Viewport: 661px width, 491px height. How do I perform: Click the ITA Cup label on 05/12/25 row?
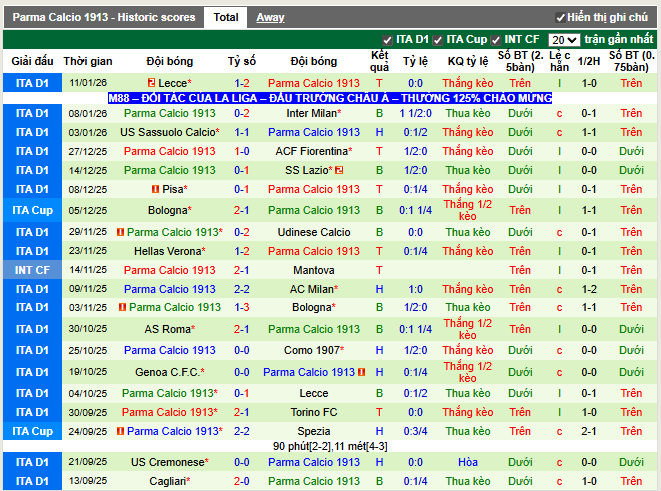(x=32, y=210)
